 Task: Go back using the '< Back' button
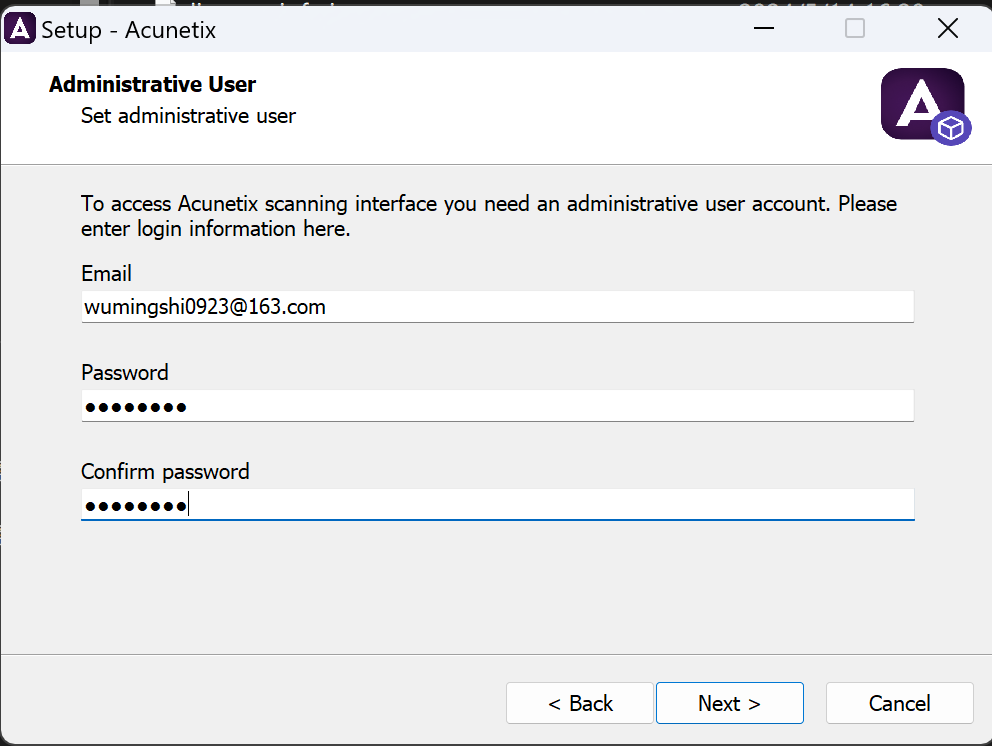[579, 703]
